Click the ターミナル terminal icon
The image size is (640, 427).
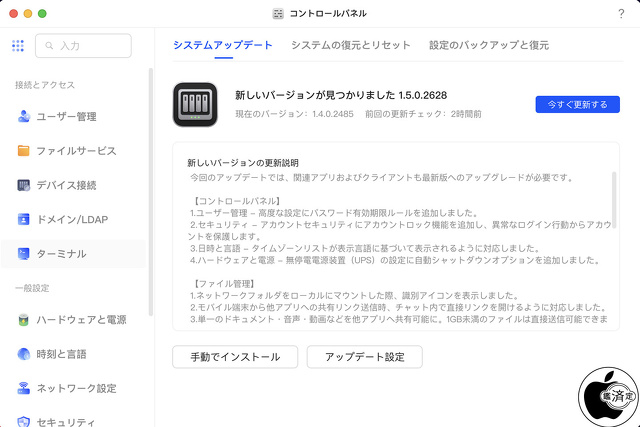click(24, 254)
